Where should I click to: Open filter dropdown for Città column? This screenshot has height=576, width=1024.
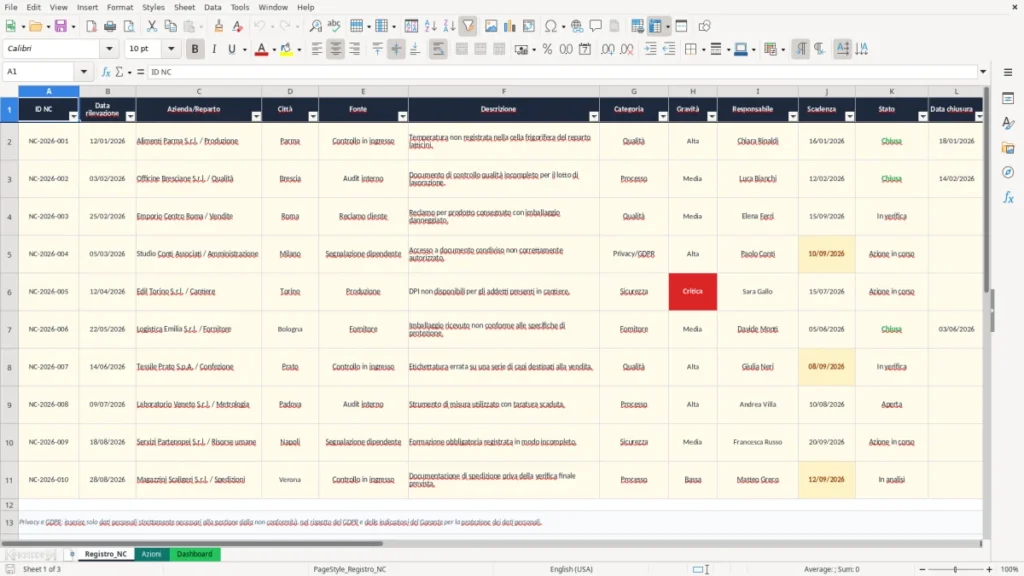[313, 116]
